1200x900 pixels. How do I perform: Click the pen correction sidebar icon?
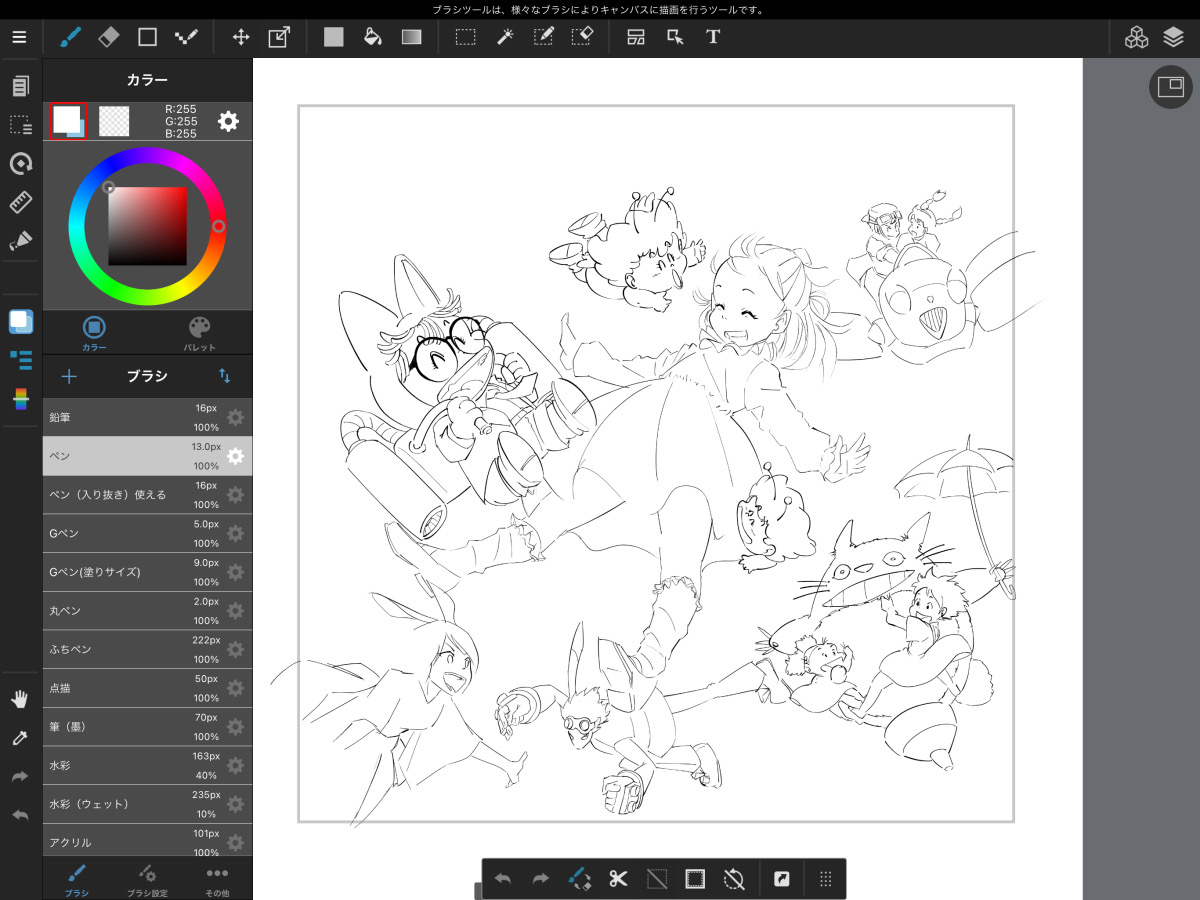pyautogui.click(x=20, y=241)
